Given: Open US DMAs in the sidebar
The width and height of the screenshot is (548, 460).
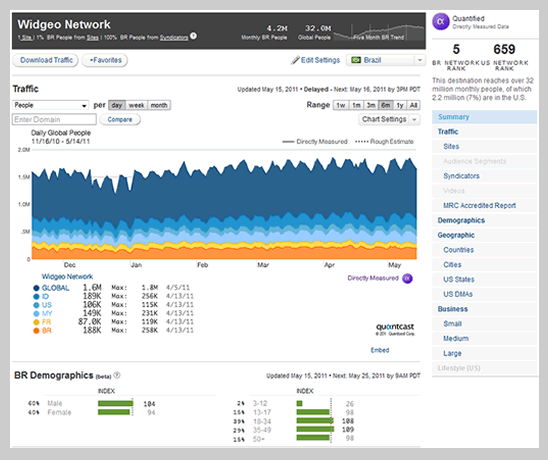Looking at the screenshot, I should pyautogui.click(x=484, y=294).
